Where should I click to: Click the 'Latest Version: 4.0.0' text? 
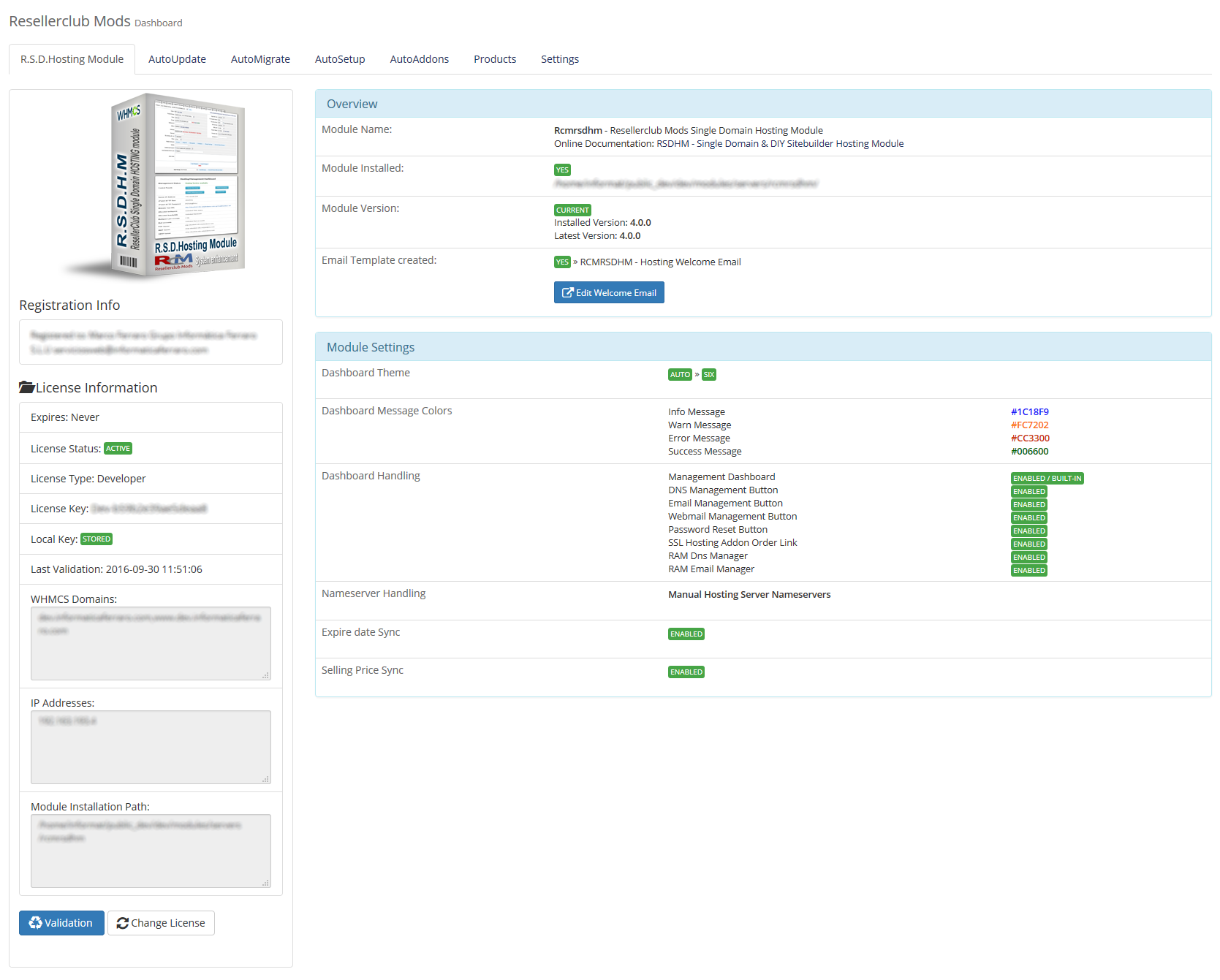(597, 236)
